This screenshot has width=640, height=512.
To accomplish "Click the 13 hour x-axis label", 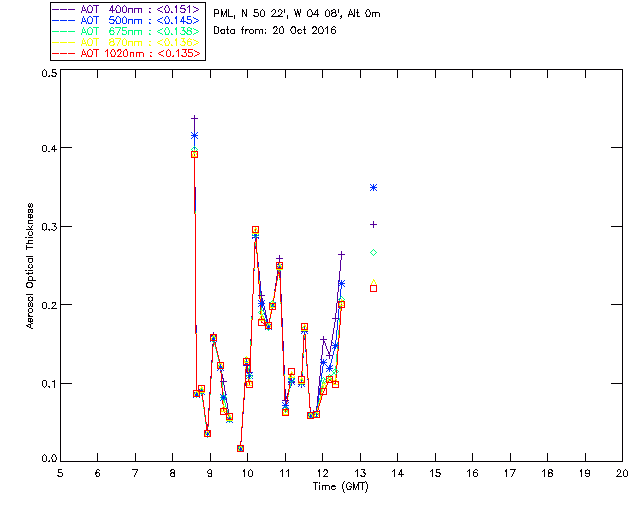I will click(x=360, y=473).
